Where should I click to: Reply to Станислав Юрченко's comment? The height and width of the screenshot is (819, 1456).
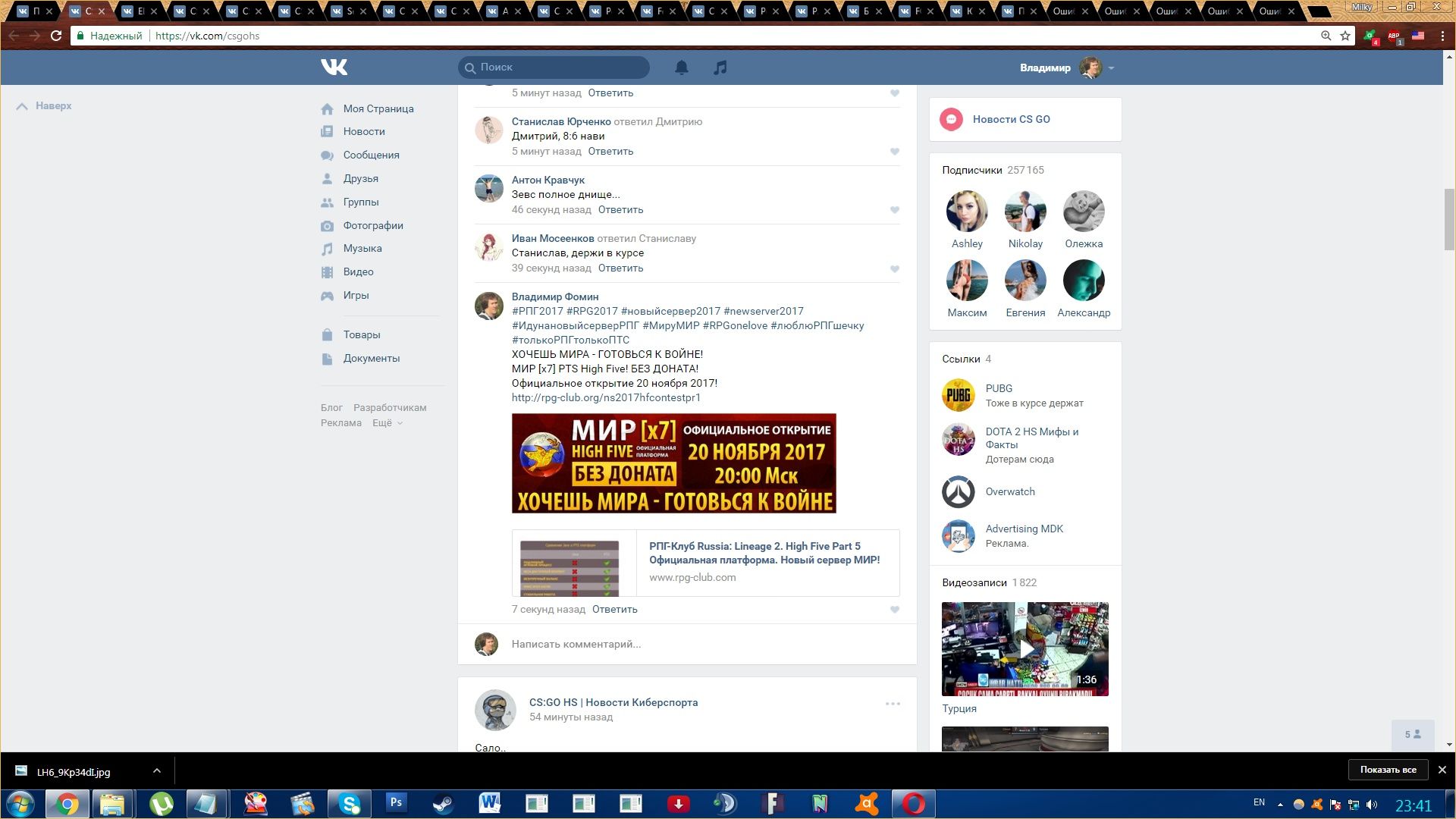610,151
